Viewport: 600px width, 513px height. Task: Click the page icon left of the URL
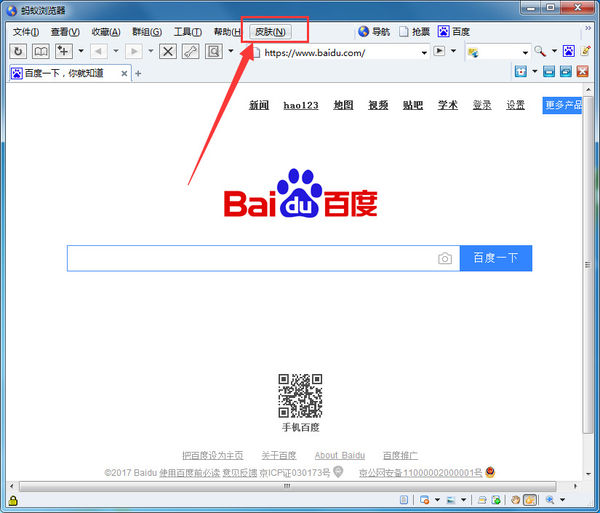pyautogui.click(x=256, y=52)
